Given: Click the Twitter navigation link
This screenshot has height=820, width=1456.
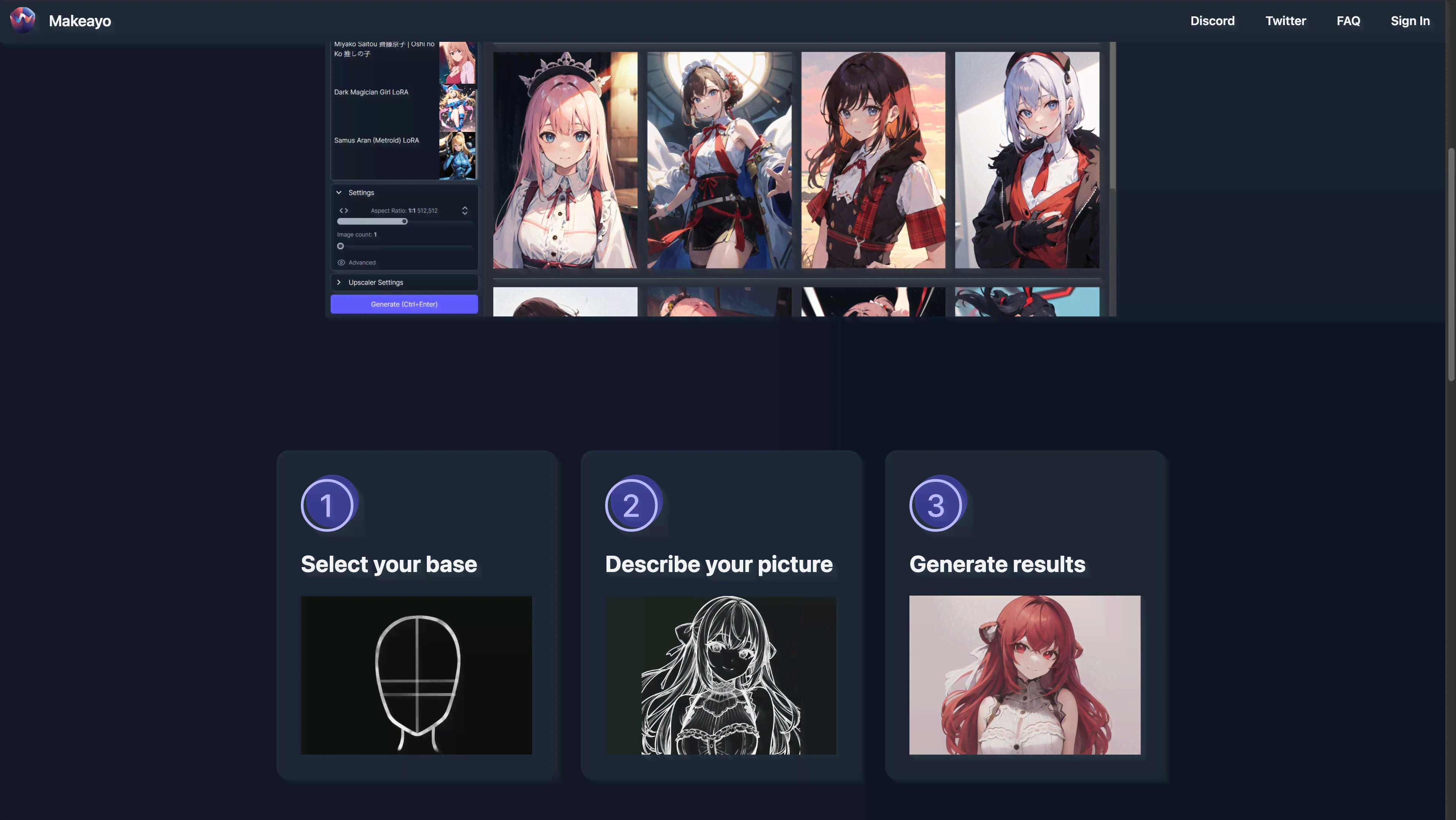Looking at the screenshot, I should click(x=1286, y=21).
